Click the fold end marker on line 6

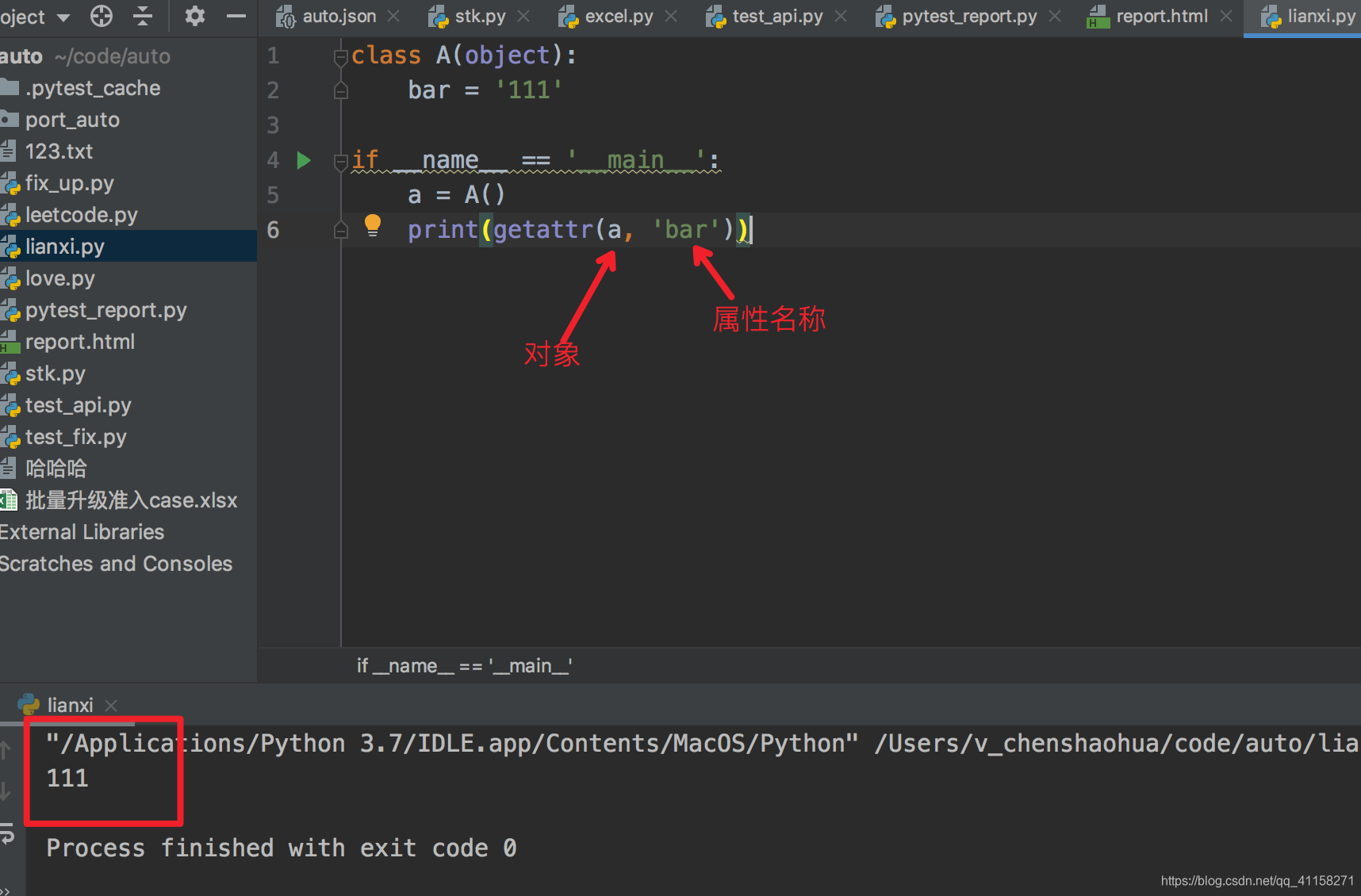[341, 230]
